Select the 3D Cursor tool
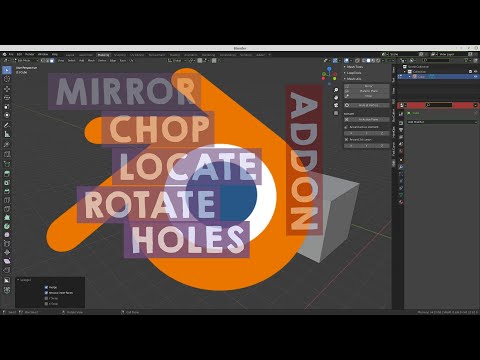480x360 pixels. (7, 79)
